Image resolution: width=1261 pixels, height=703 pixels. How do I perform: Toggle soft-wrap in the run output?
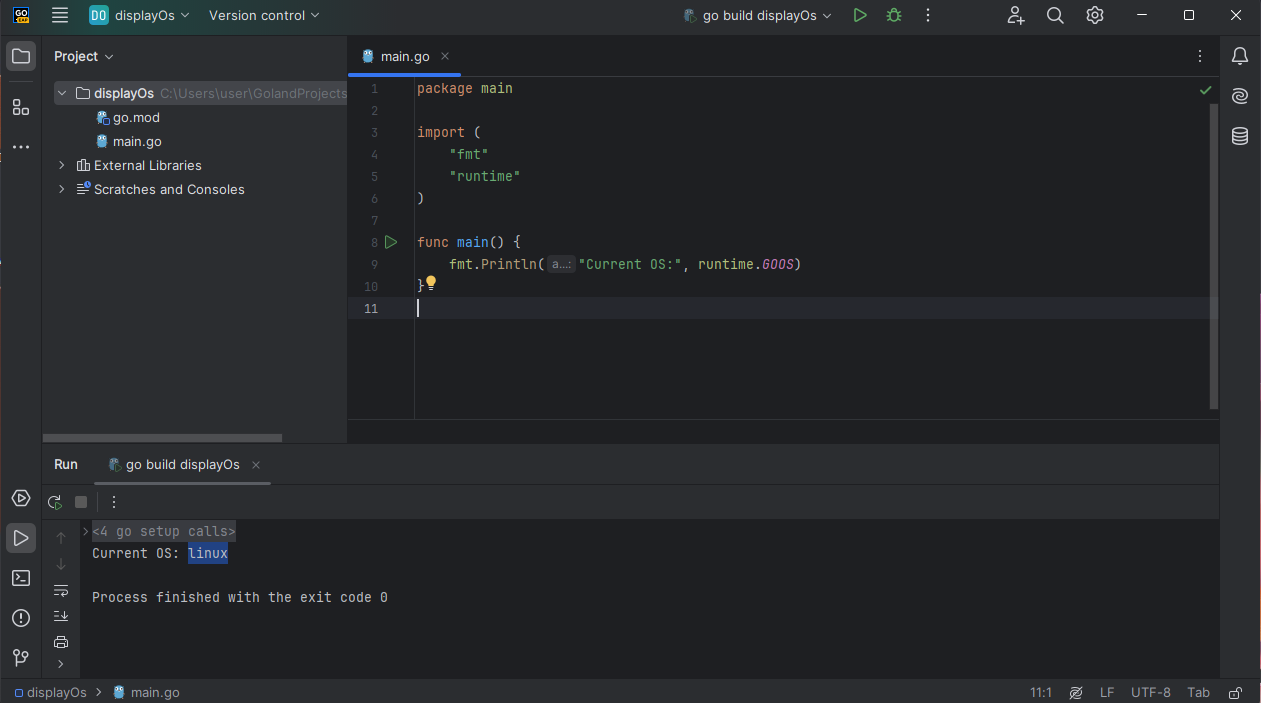point(61,590)
